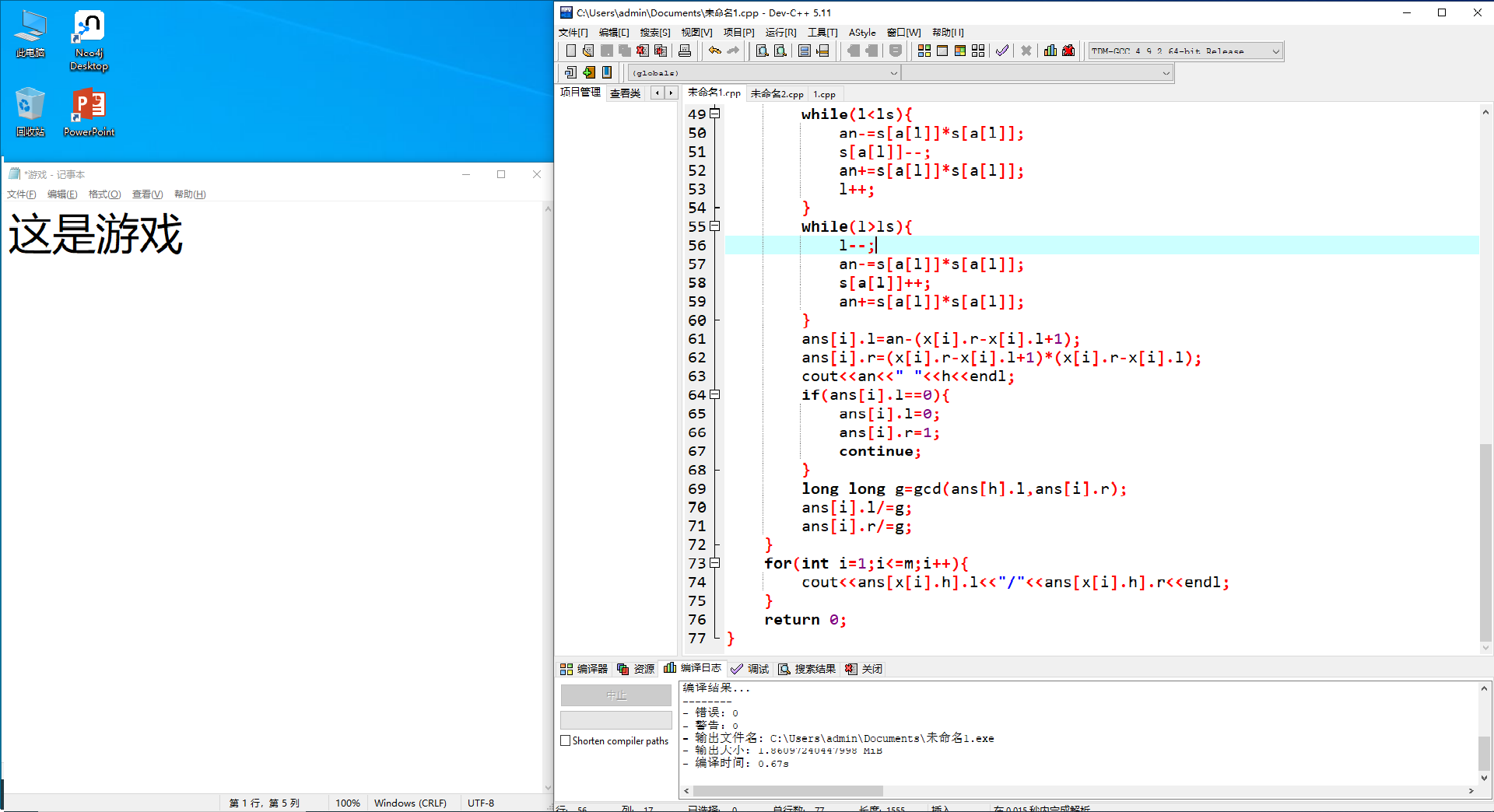The height and width of the screenshot is (812, 1494).
Task: Click the code editor vertical scrollbar thumb
Action: click(1485, 542)
